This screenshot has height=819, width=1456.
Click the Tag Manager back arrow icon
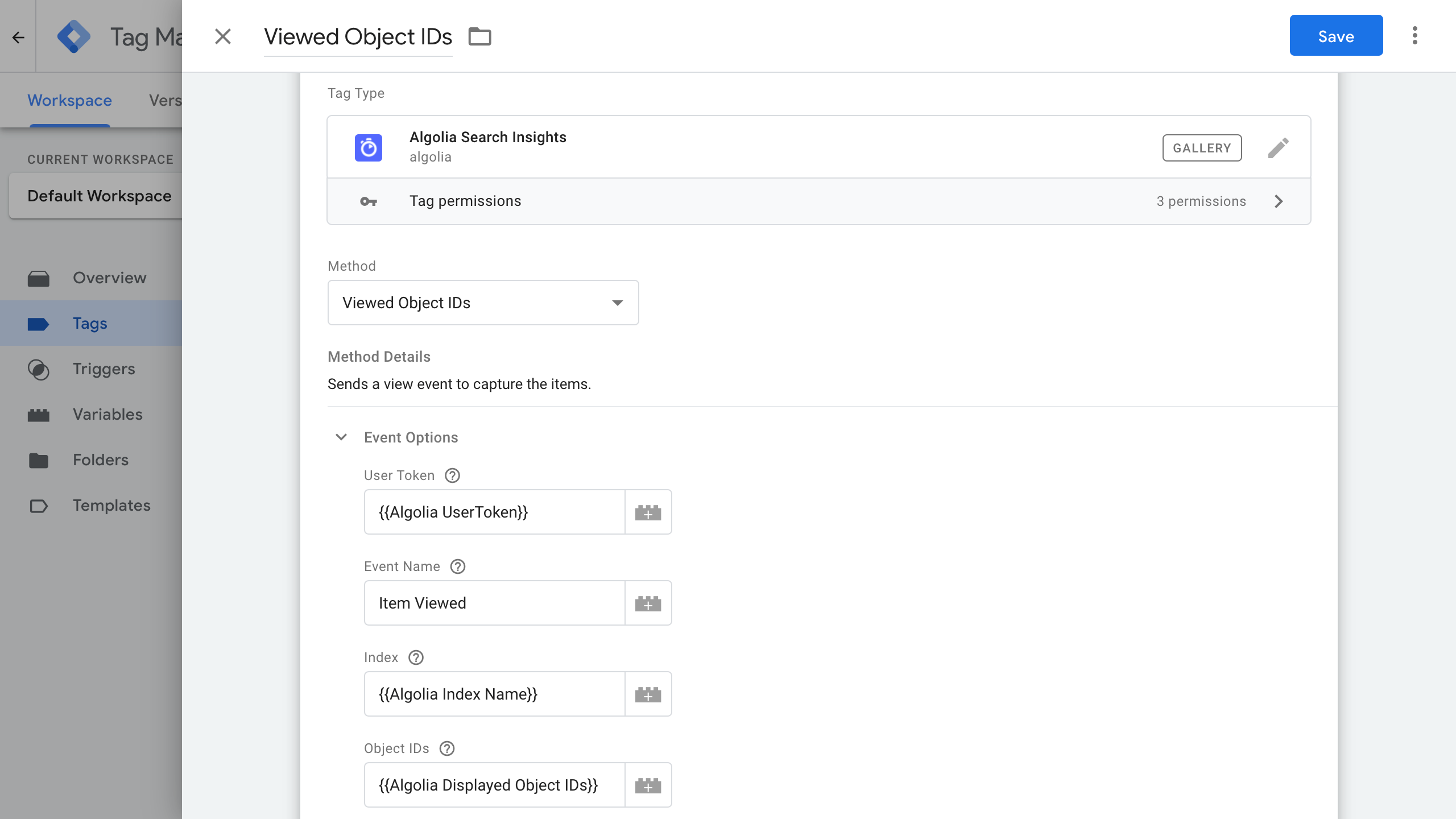coord(18,36)
